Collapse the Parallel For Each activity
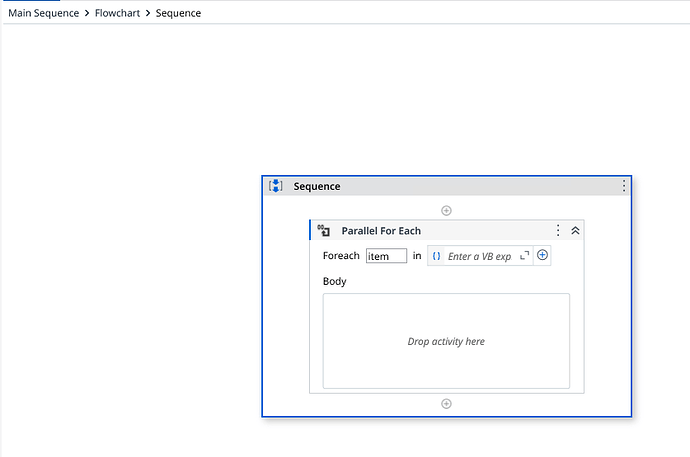The height and width of the screenshot is (457, 690). pos(575,230)
